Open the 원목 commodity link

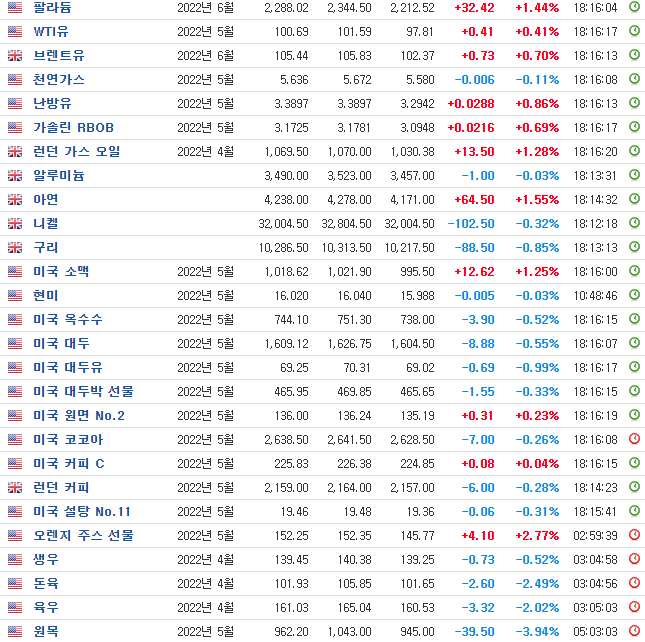tap(46, 631)
